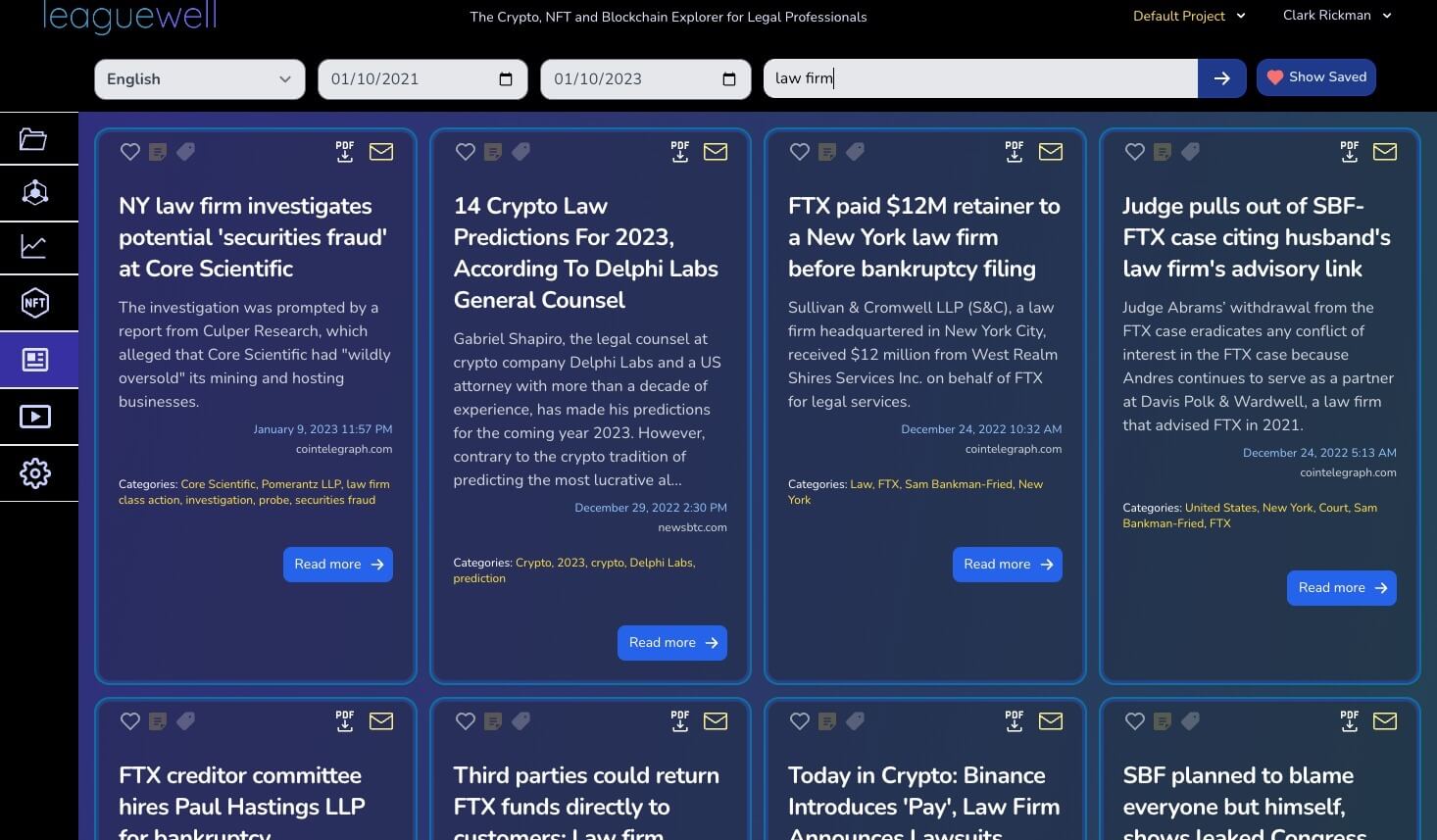This screenshot has width=1437, height=840.
Task: Tag the Judge pulls out article
Action: click(1190, 152)
